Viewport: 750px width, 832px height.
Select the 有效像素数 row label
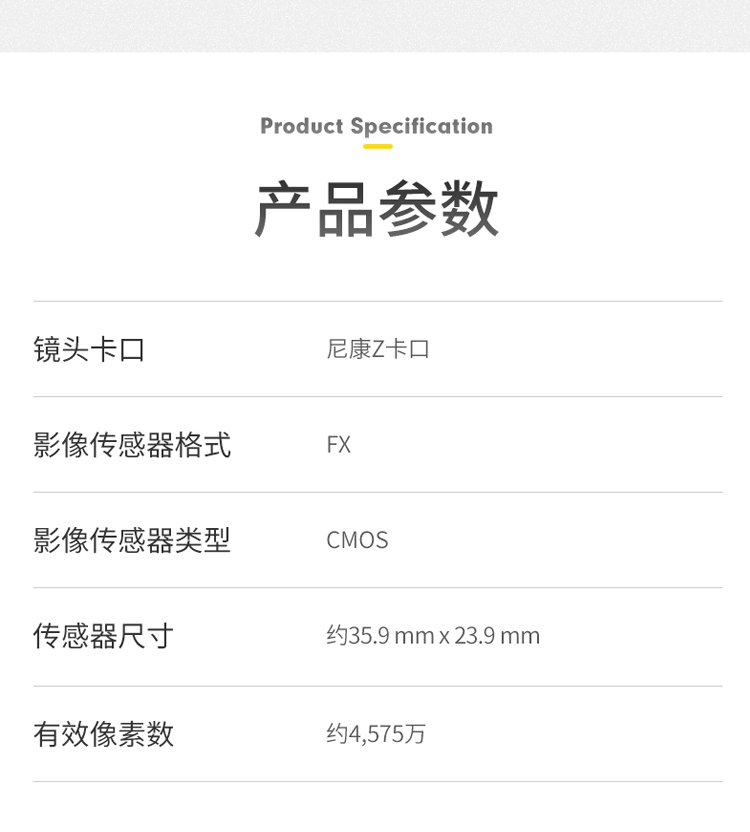[x=103, y=734]
